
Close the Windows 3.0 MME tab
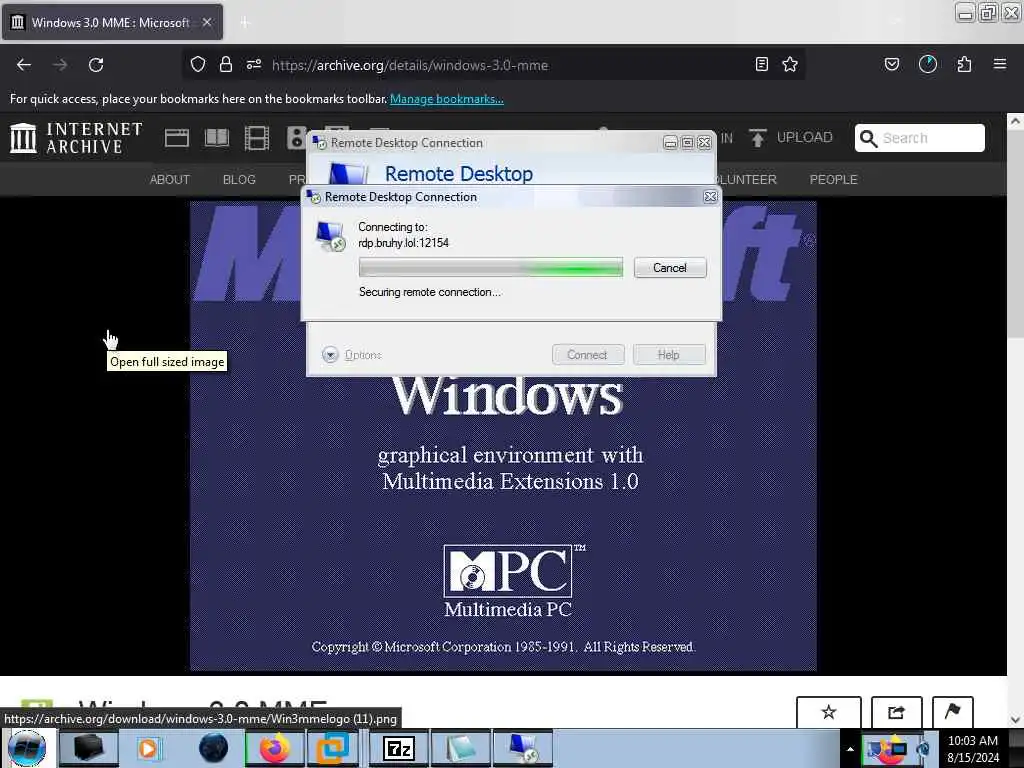point(207,22)
